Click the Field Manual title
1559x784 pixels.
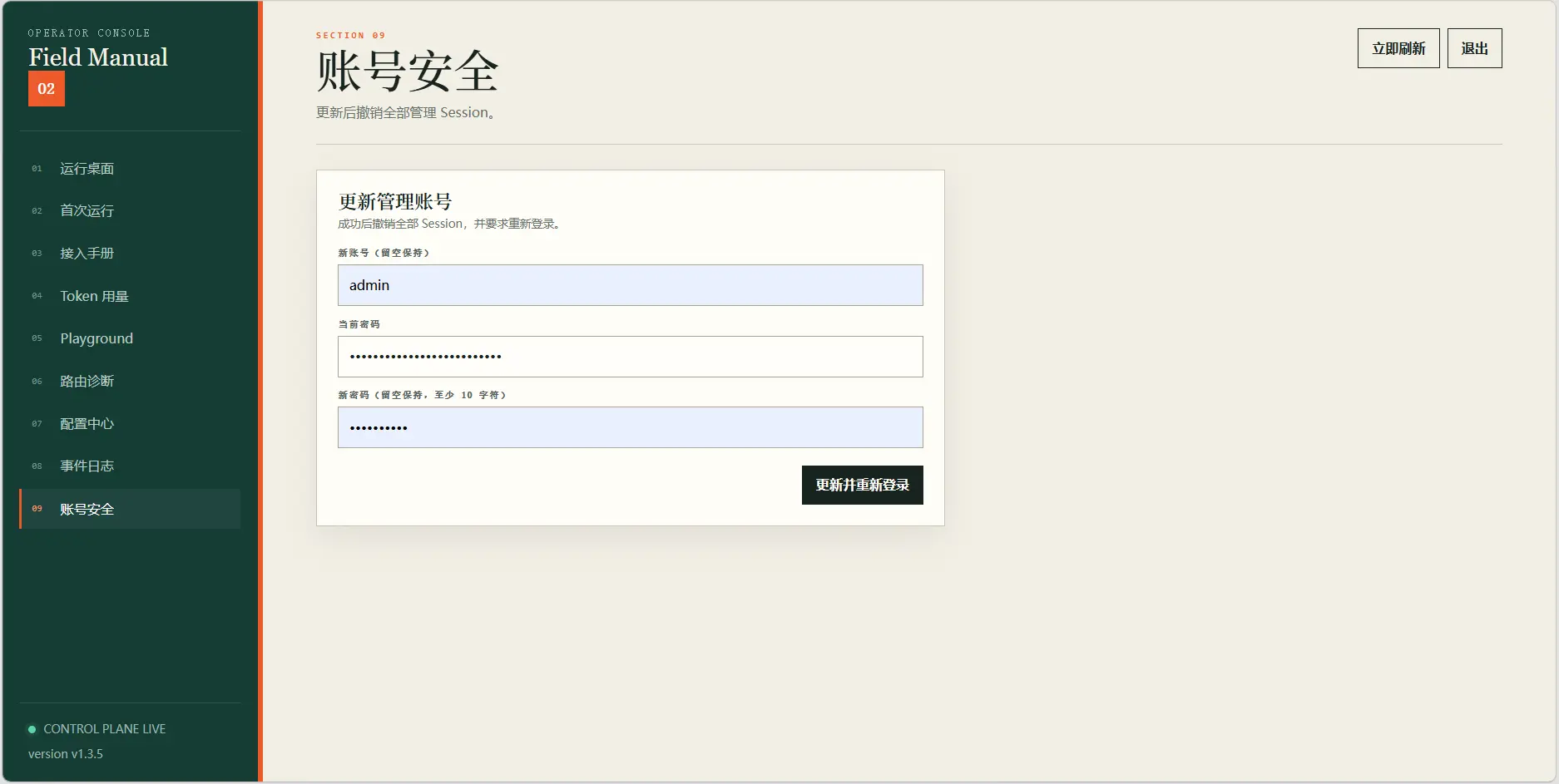click(98, 57)
